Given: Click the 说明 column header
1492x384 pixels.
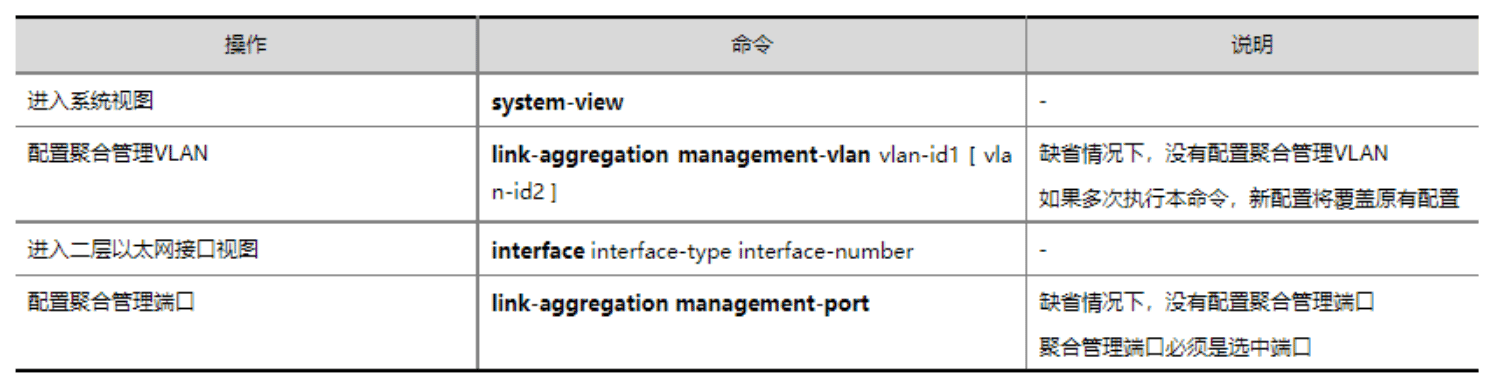Looking at the screenshot, I should point(1252,45).
